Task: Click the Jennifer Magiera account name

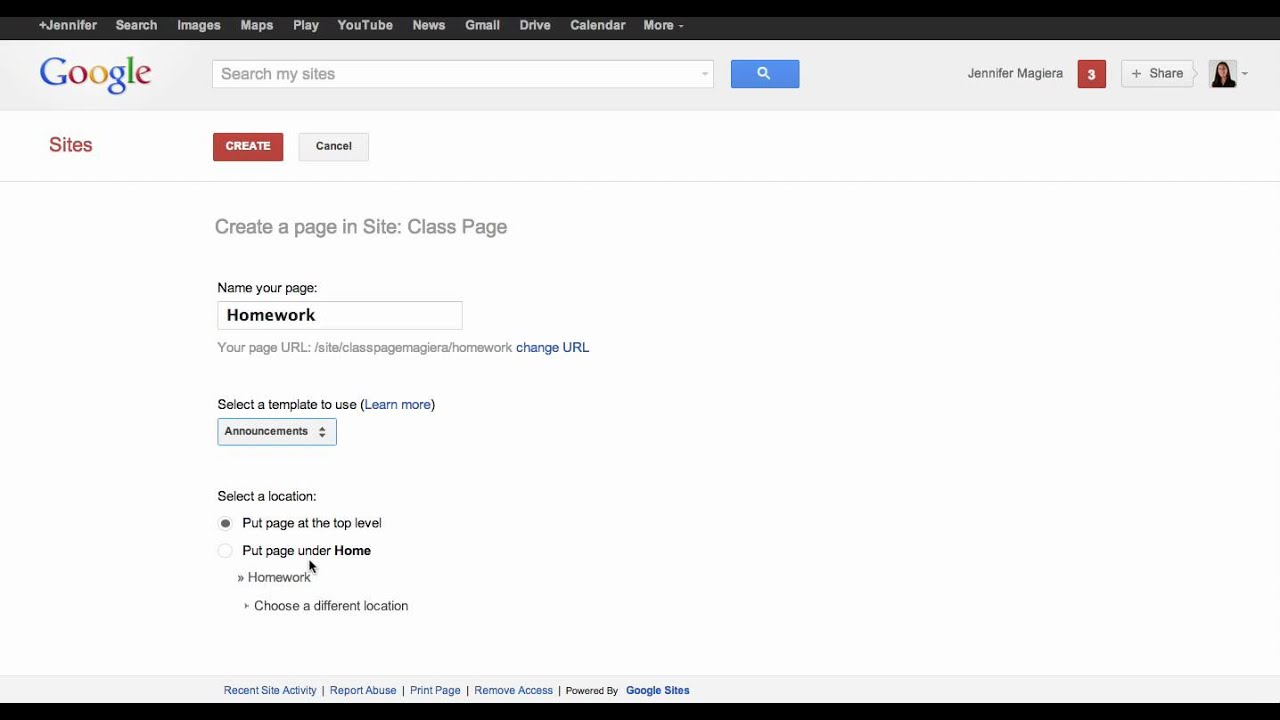Action: click(x=1015, y=74)
